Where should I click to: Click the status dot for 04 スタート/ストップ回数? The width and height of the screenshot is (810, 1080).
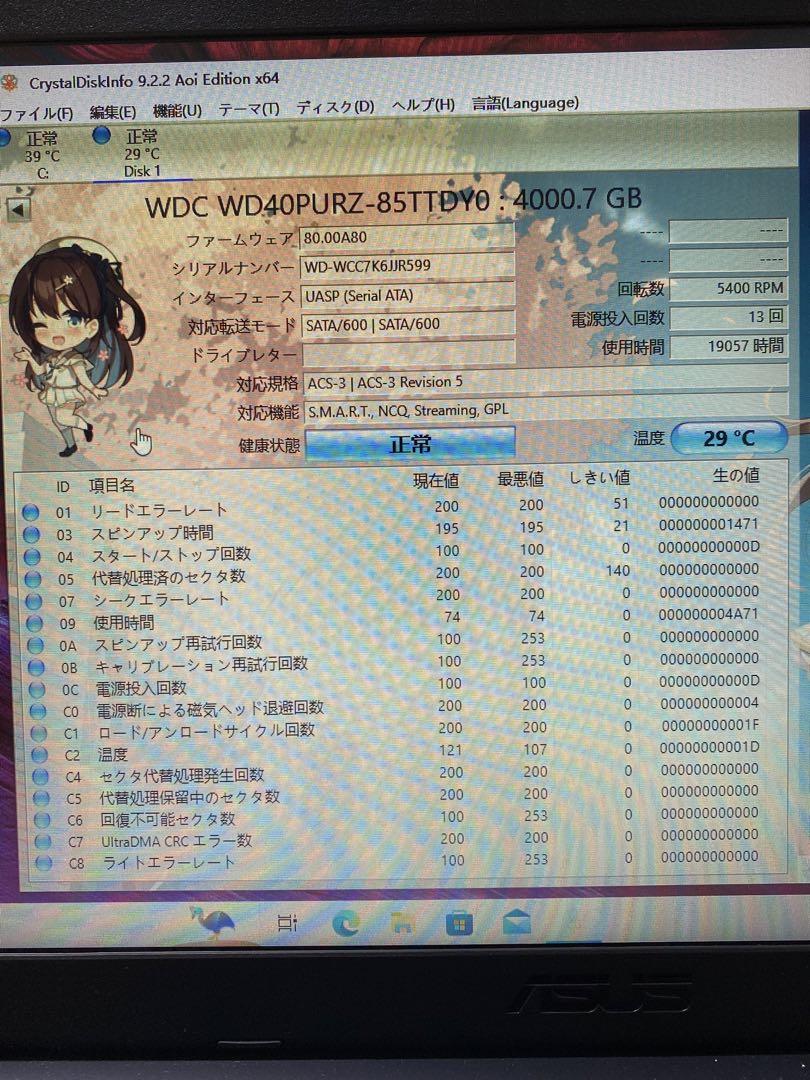(32, 557)
